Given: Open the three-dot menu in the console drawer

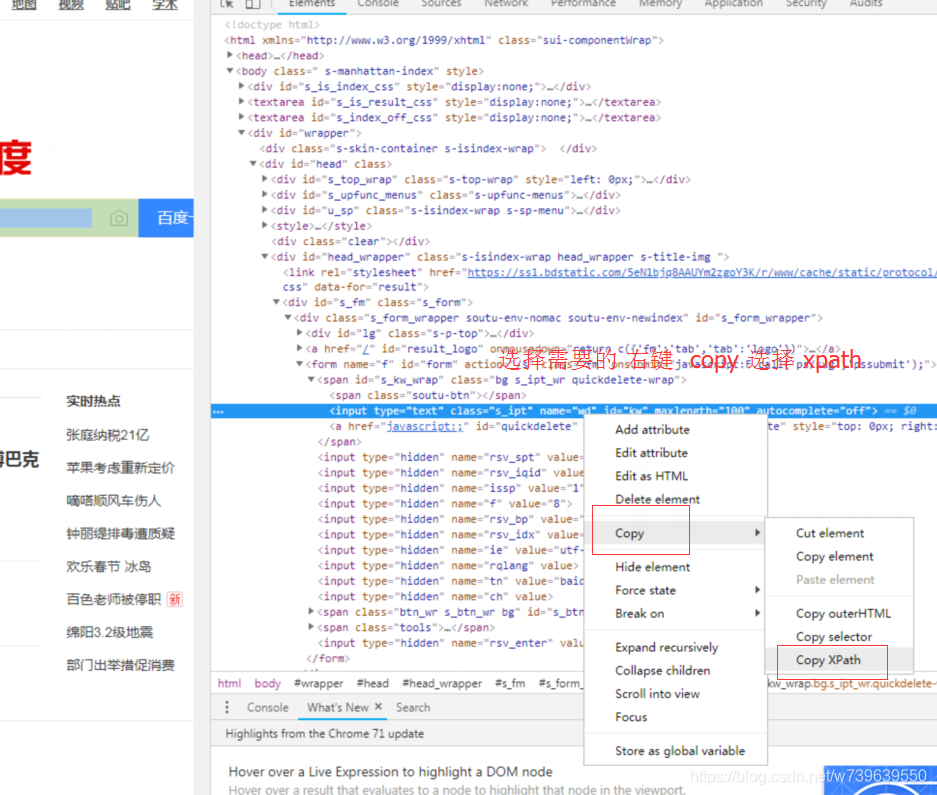Looking at the screenshot, I should [x=226, y=707].
